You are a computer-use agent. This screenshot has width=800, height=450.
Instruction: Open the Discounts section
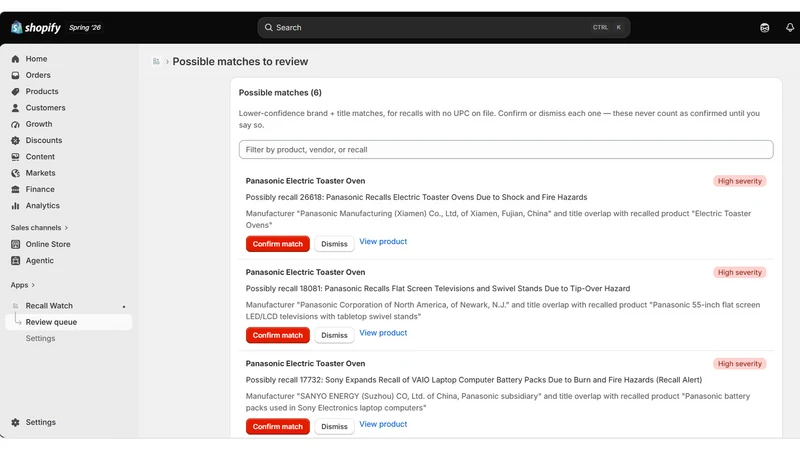(44, 140)
